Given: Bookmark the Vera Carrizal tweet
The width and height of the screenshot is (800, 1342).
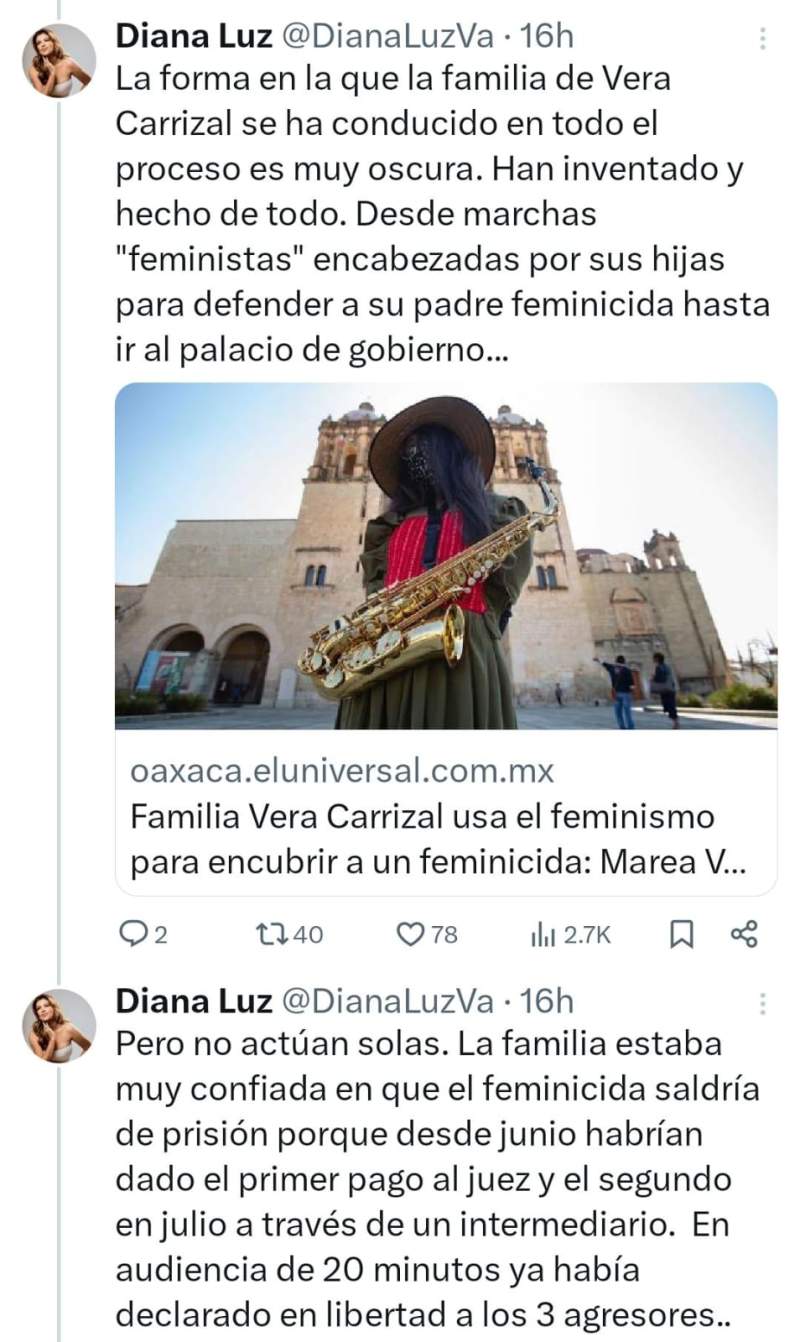Looking at the screenshot, I should click(x=681, y=934).
